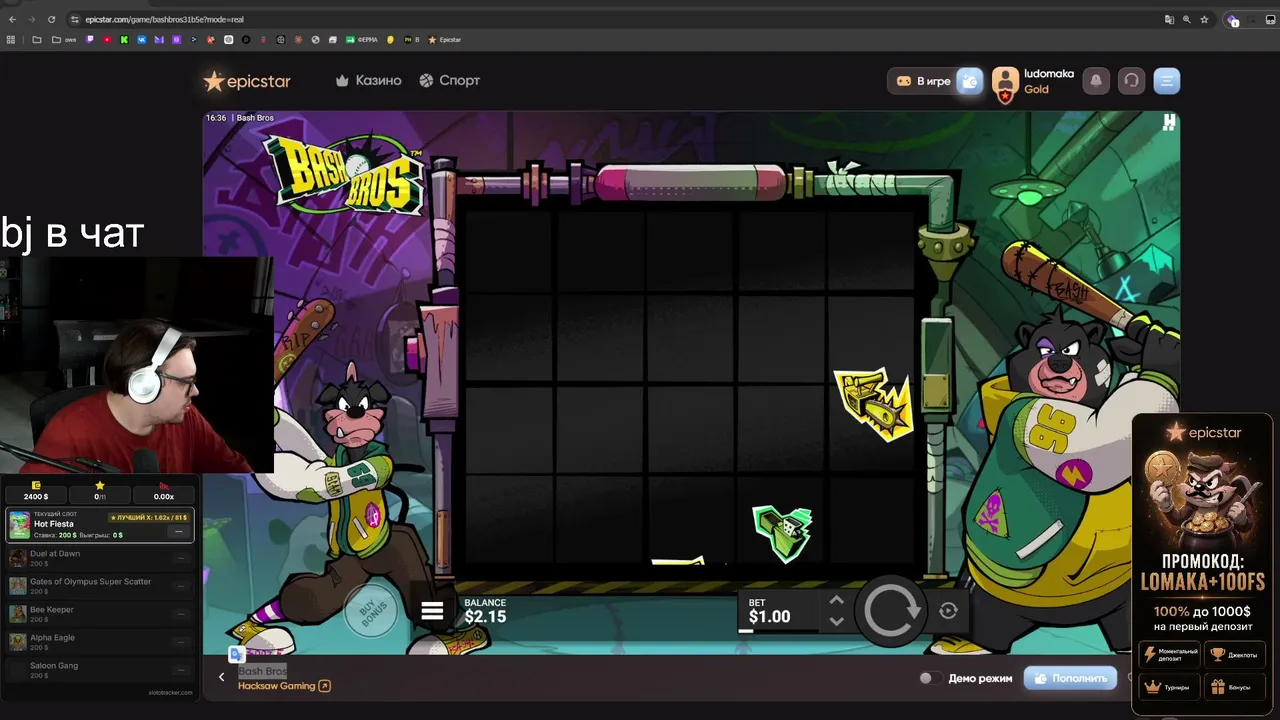Screen dimensions: 1280x720
Task: Click the ЛУЧШИЙ X: 1.62x badge
Action: coord(148,517)
